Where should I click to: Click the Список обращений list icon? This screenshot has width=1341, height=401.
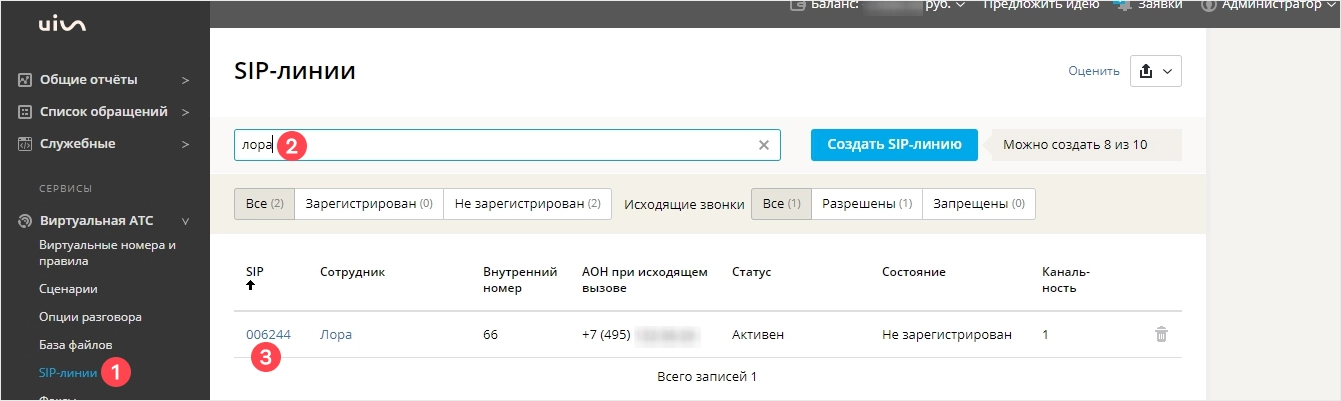click(26, 112)
